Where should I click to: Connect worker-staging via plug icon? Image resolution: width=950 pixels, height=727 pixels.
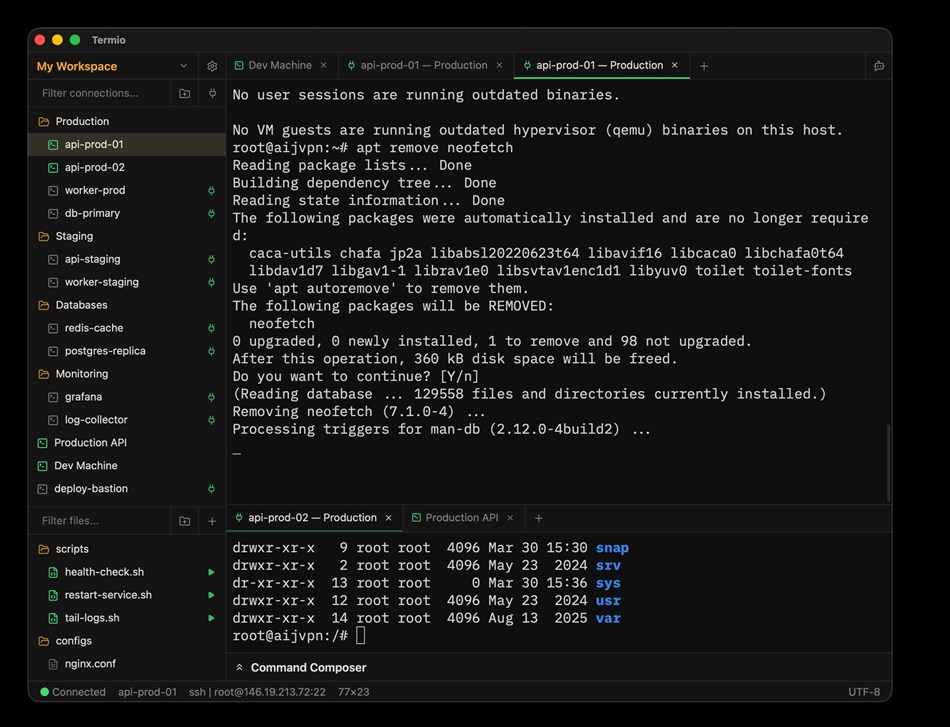[x=211, y=282]
